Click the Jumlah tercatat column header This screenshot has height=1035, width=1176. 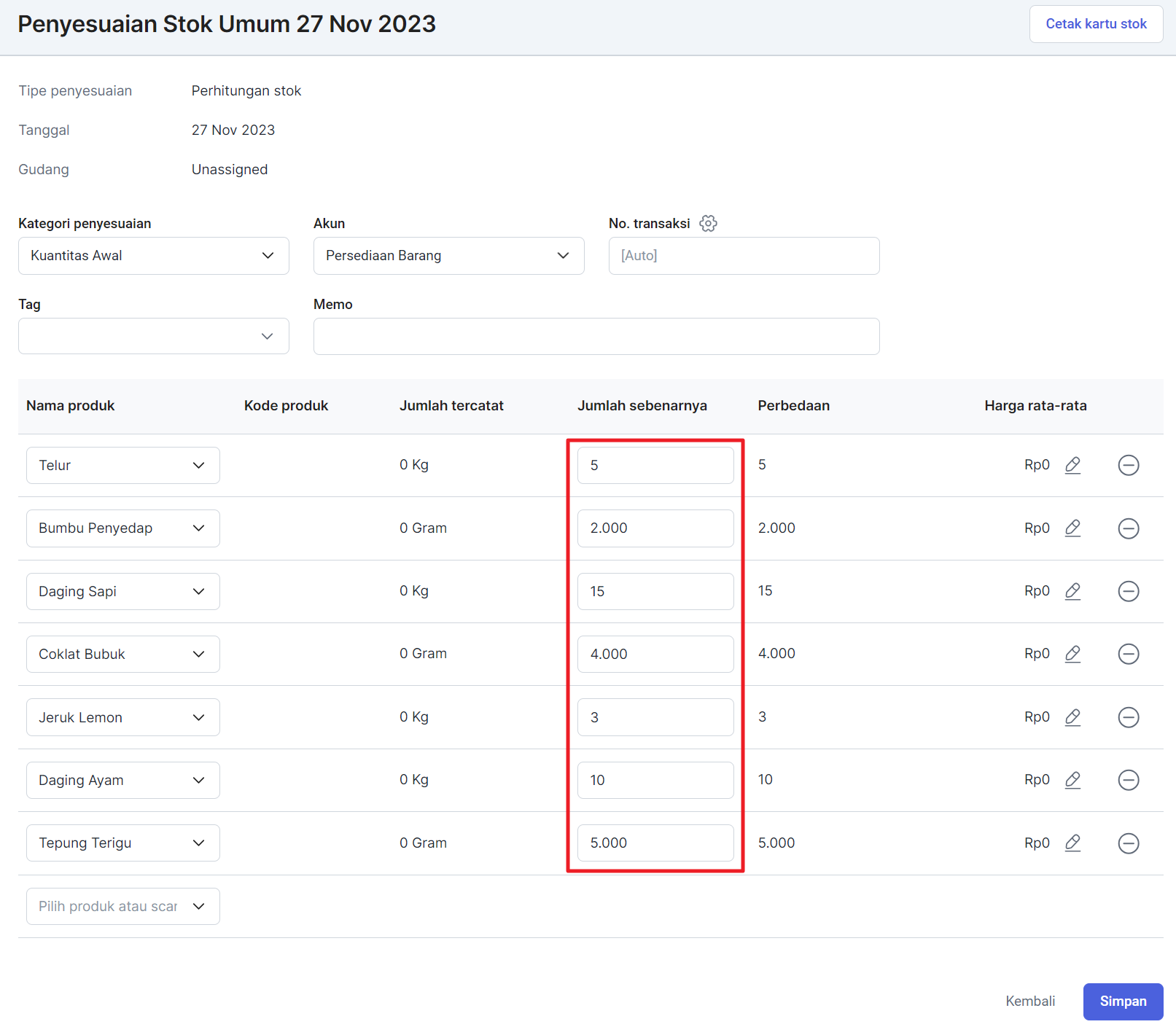[451, 406]
